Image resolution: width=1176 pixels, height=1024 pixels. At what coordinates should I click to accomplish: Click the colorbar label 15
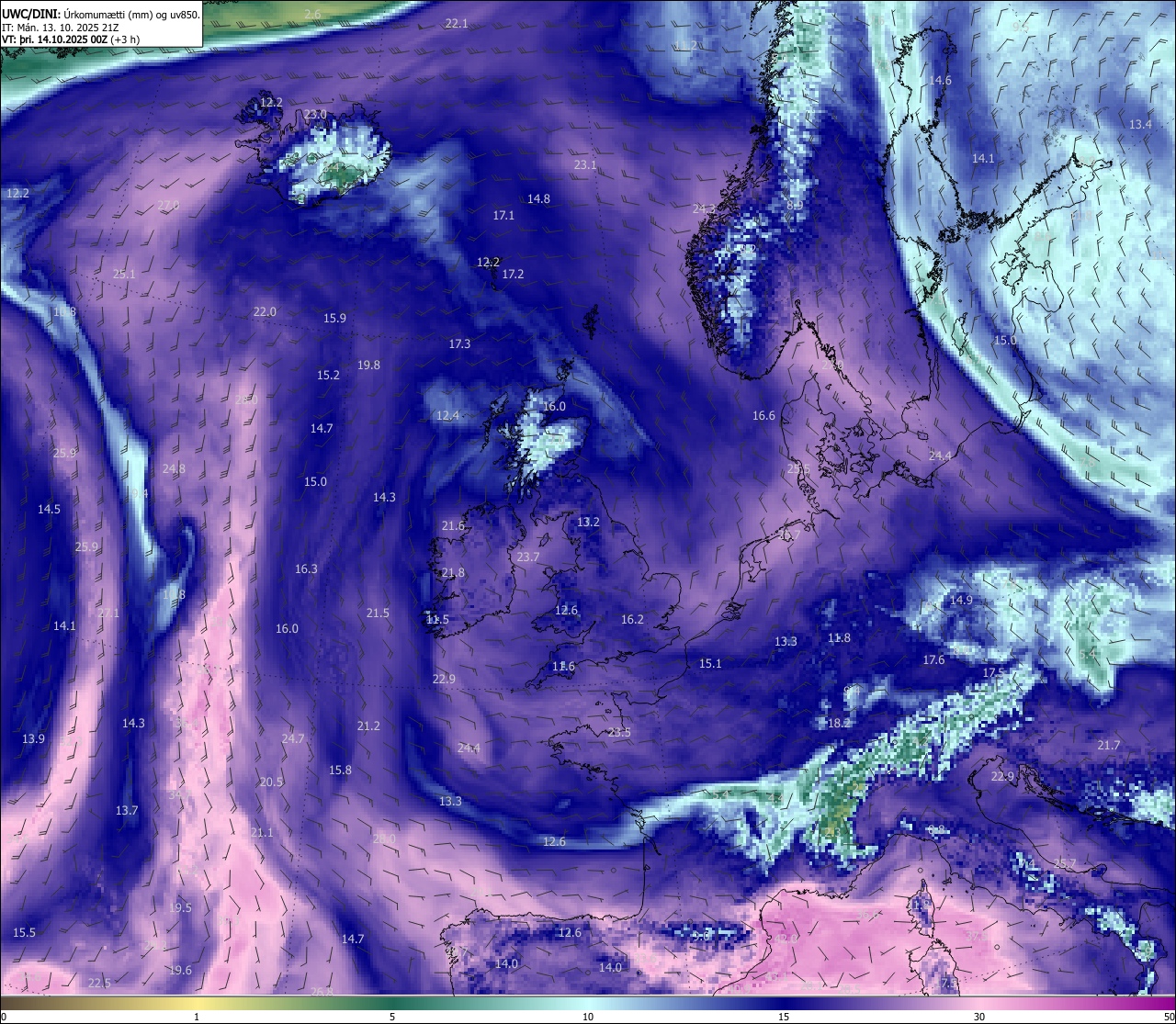point(784,1017)
